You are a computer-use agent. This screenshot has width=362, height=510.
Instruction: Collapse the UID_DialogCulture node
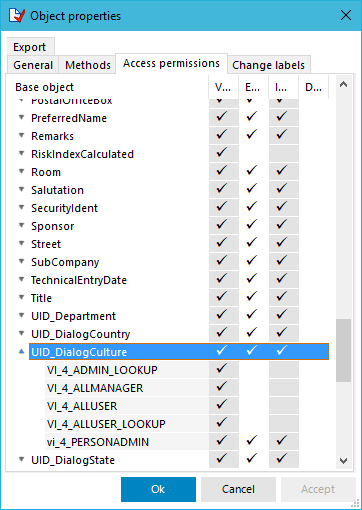21,351
